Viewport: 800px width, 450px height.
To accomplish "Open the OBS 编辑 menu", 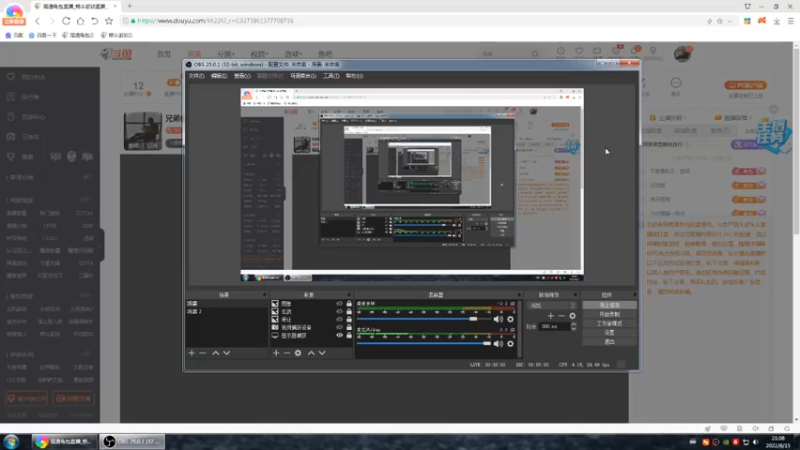I will pos(219,76).
